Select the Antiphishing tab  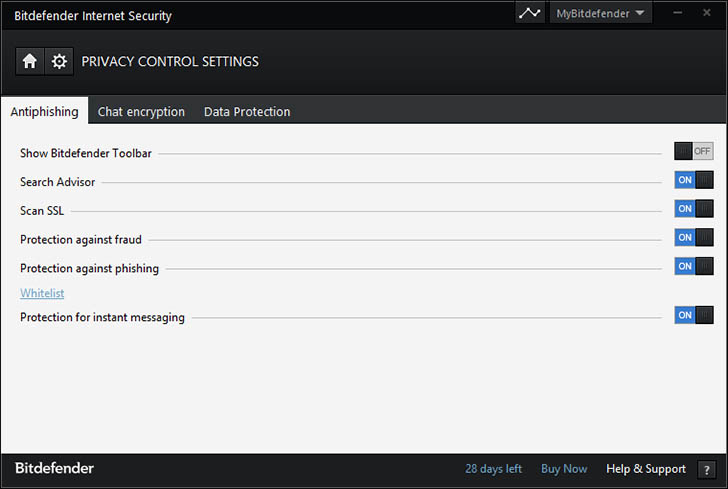point(45,111)
